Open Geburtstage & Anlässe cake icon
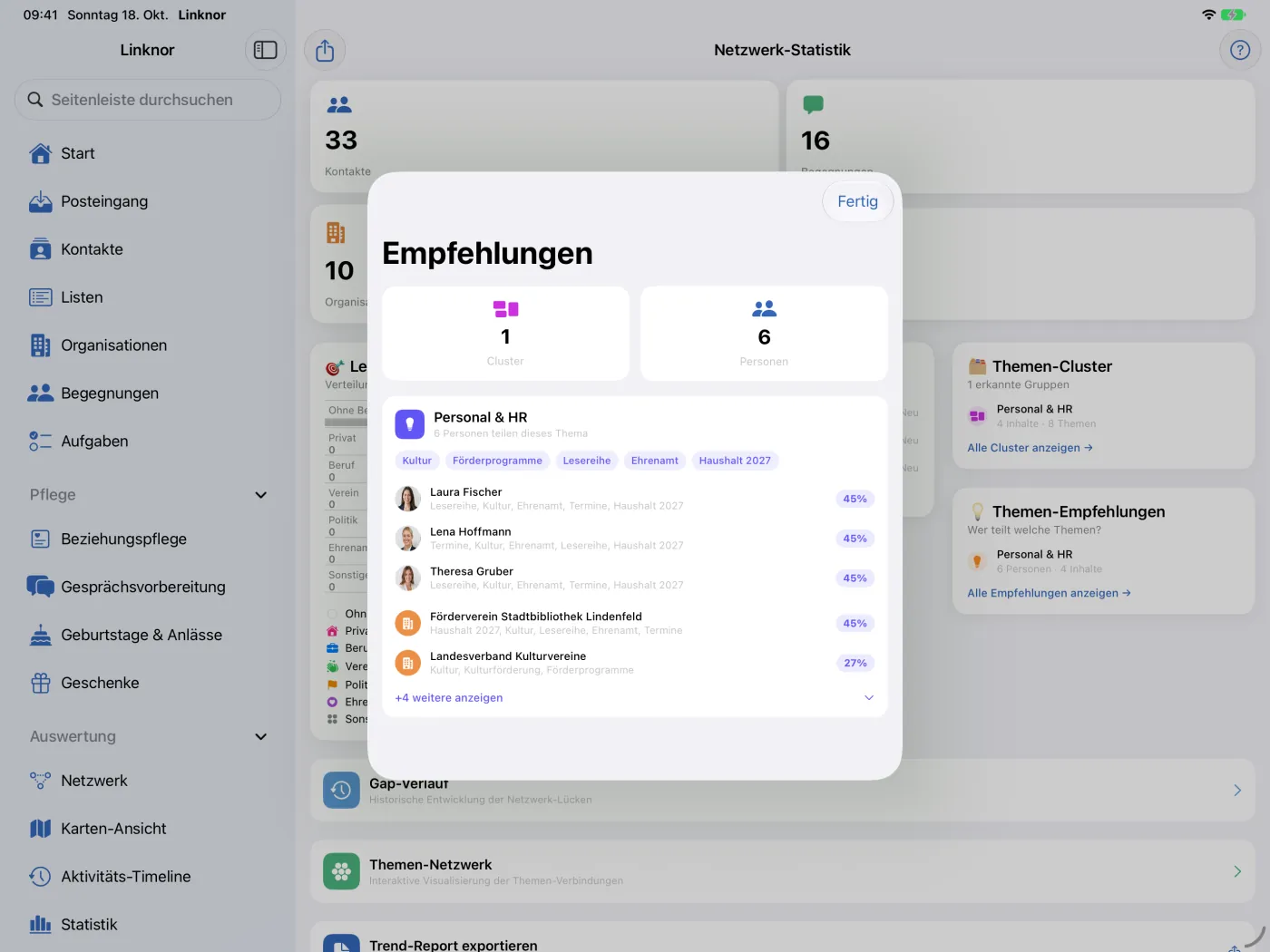The height and width of the screenshot is (952, 1270). click(x=41, y=635)
